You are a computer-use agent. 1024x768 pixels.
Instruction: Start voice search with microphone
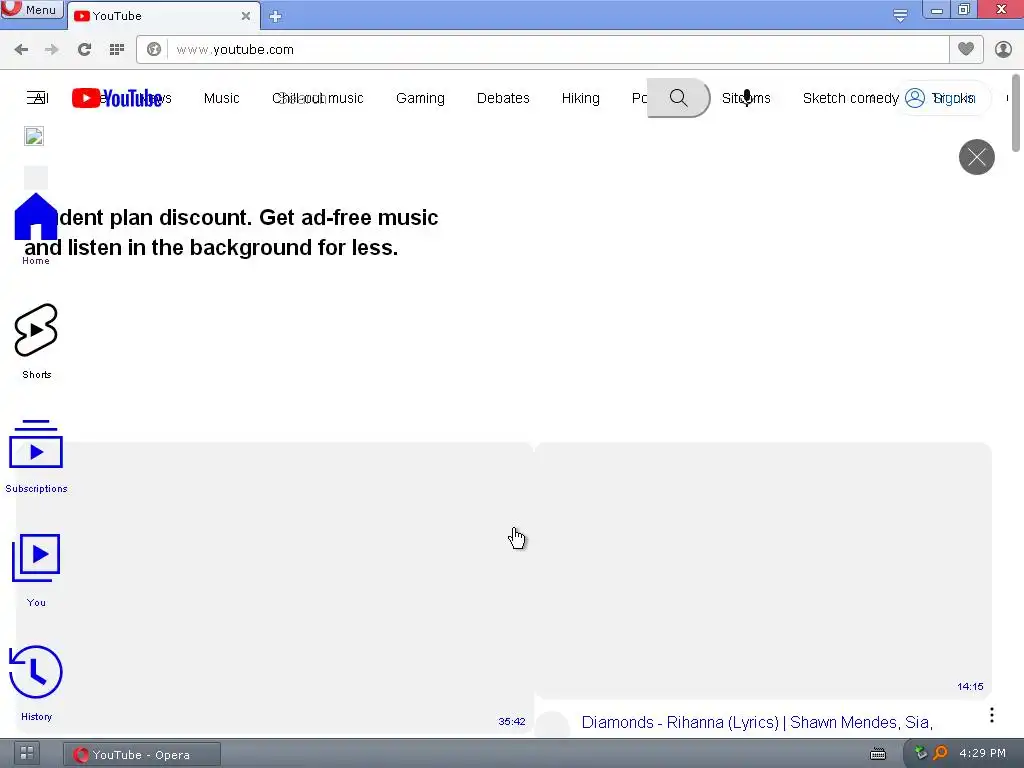point(746,98)
